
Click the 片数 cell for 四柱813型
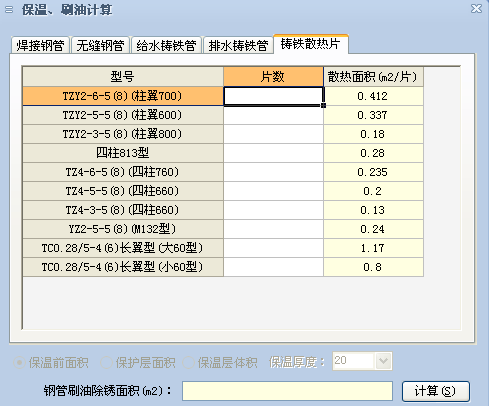point(273,153)
